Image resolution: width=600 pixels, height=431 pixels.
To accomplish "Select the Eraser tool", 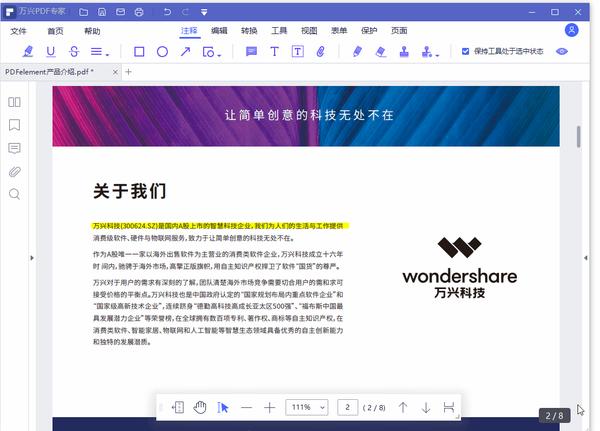I will click(x=380, y=51).
